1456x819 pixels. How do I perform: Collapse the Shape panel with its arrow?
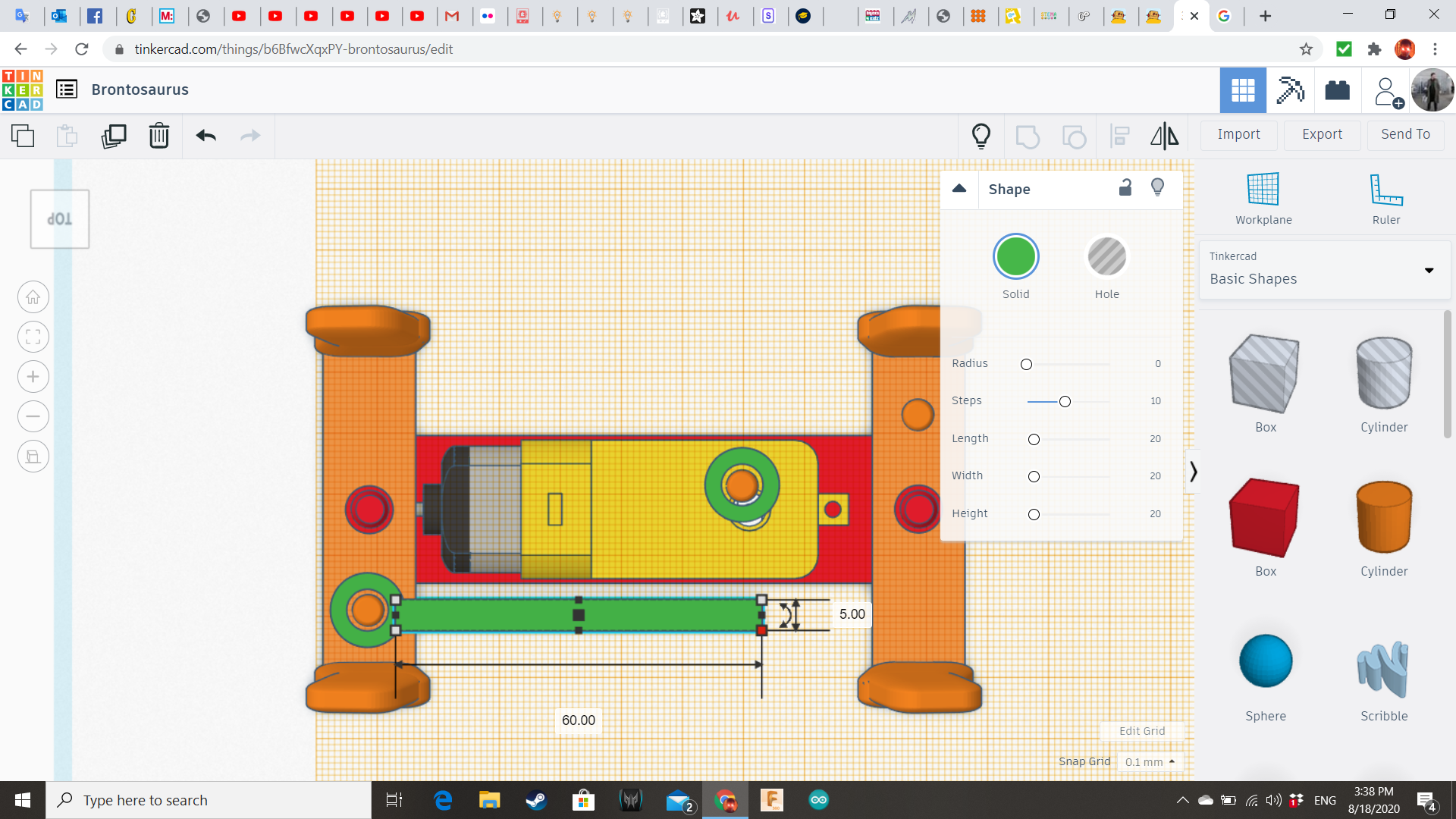coord(959,189)
